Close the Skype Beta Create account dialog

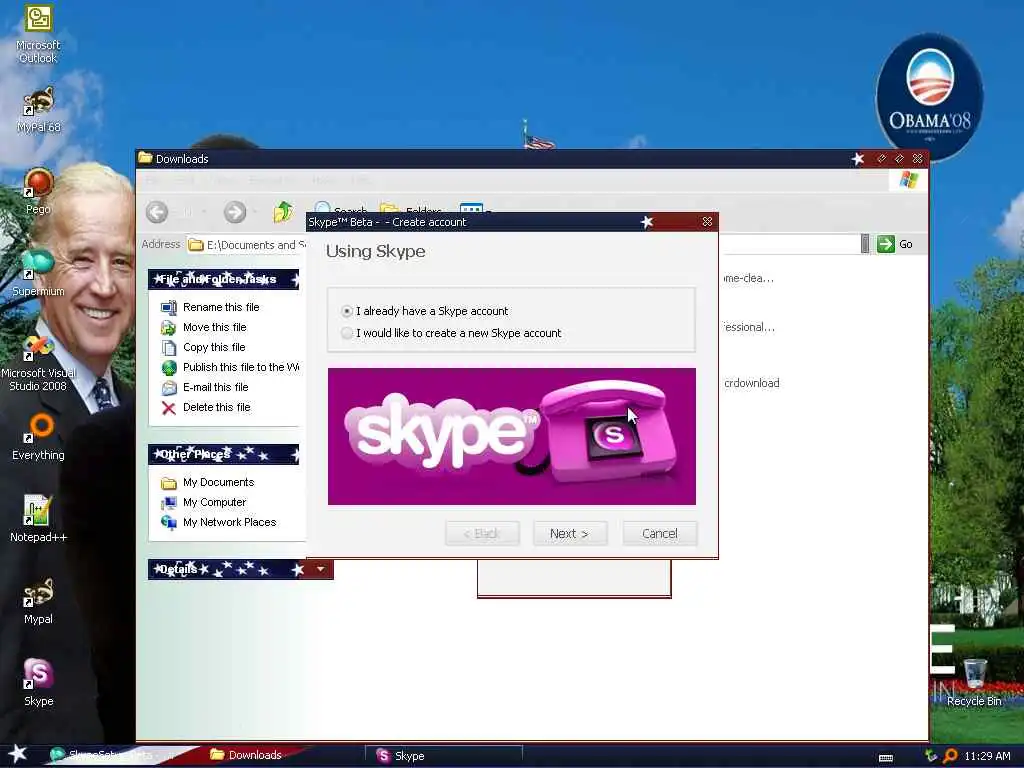coord(707,222)
